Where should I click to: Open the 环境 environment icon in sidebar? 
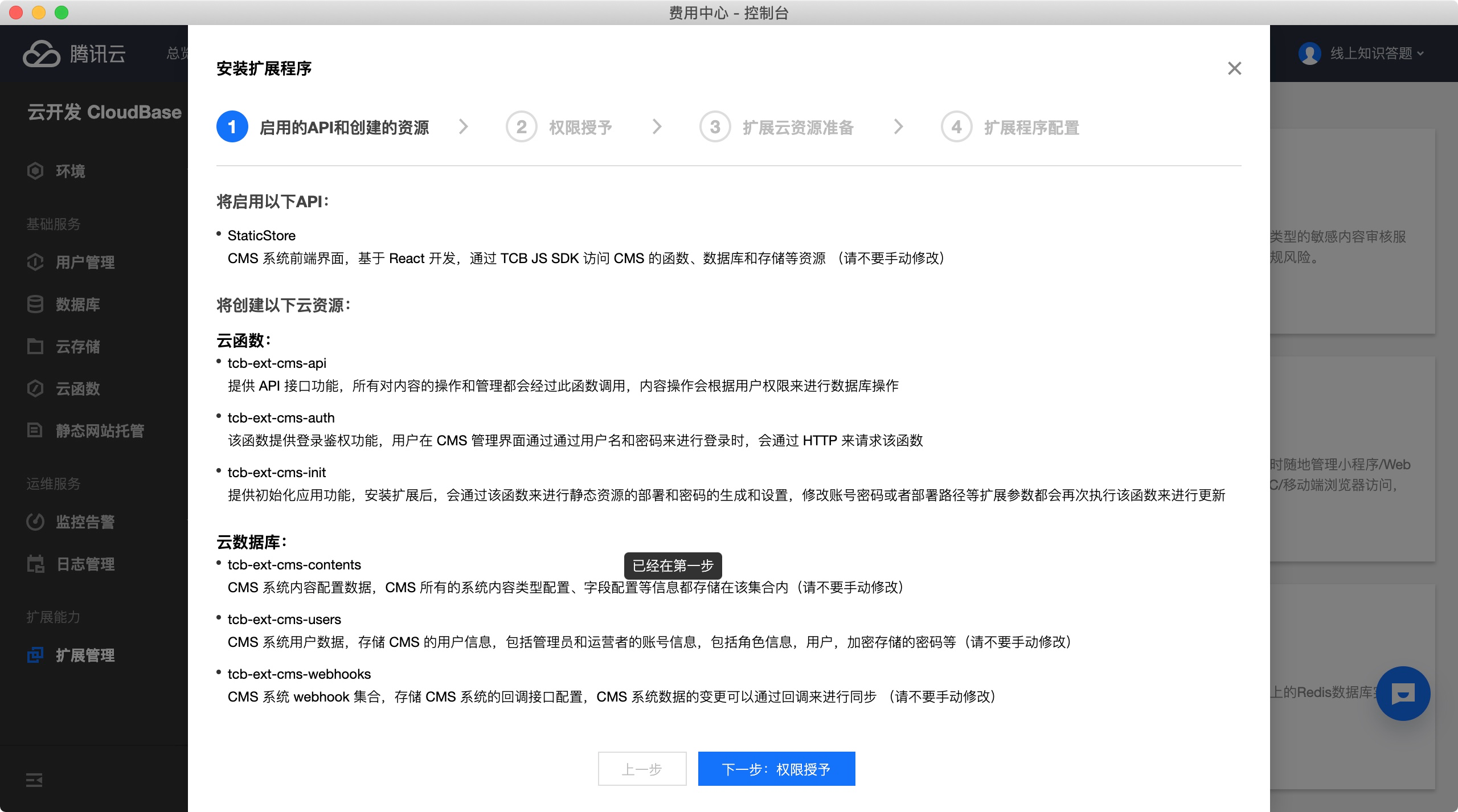35,171
